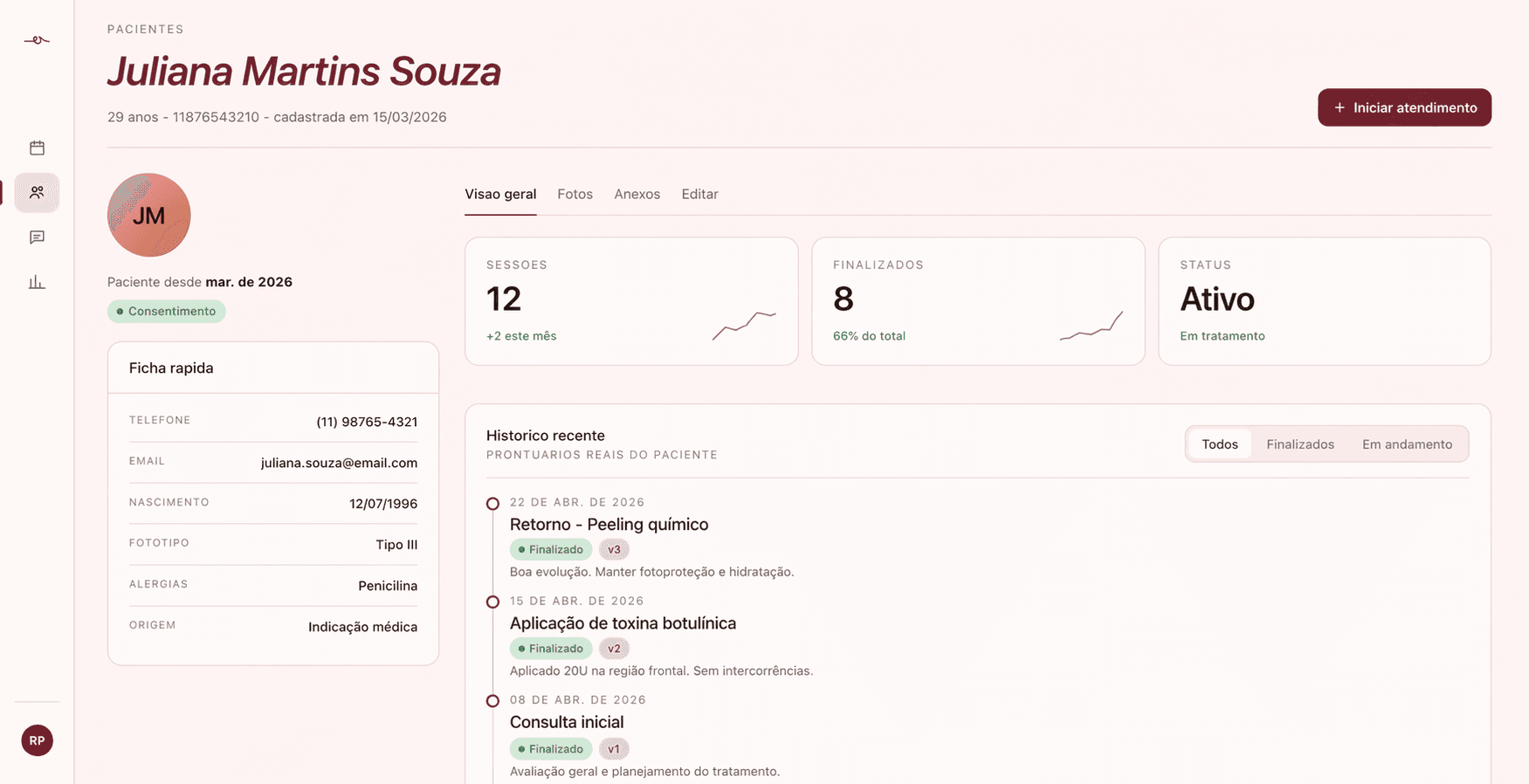The width and height of the screenshot is (1529, 784).
Task: Click the Tipo III fototipo value
Action: pyautogui.click(x=396, y=545)
